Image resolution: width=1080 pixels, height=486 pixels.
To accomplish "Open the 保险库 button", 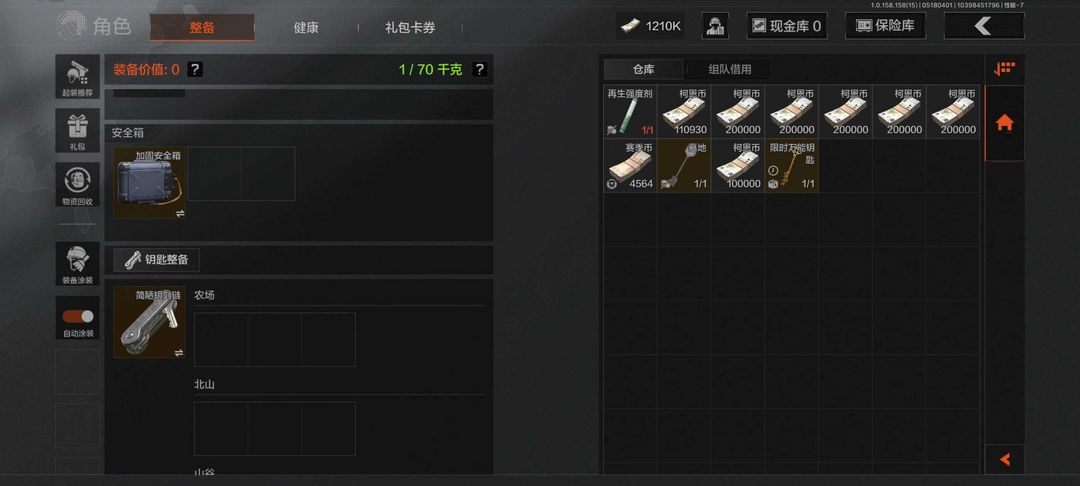I will click(x=885, y=26).
